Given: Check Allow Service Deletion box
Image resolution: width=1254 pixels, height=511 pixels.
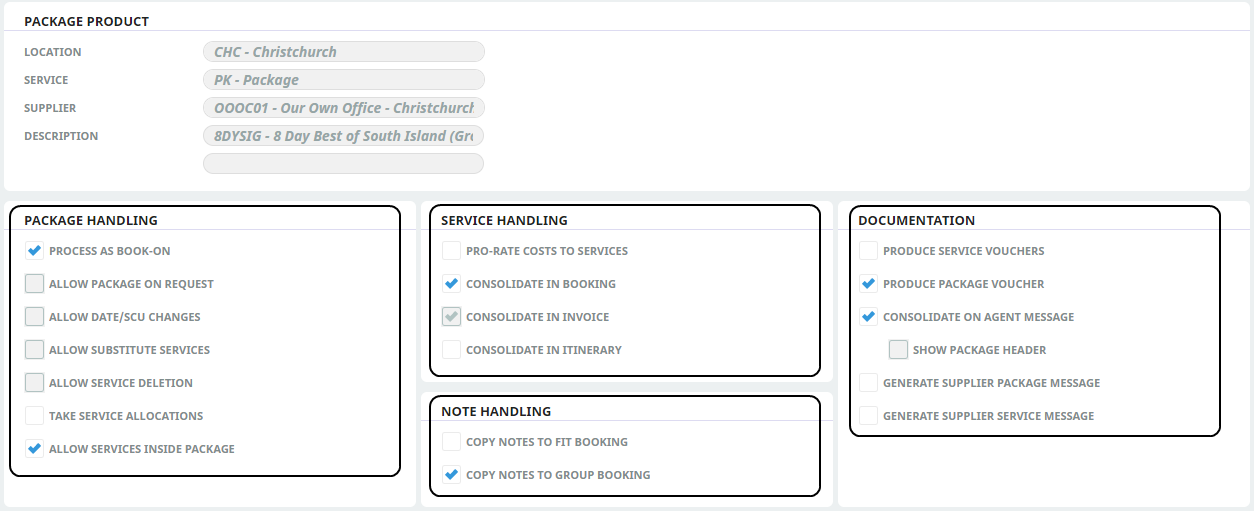Looking at the screenshot, I should [x=34, y=383].
